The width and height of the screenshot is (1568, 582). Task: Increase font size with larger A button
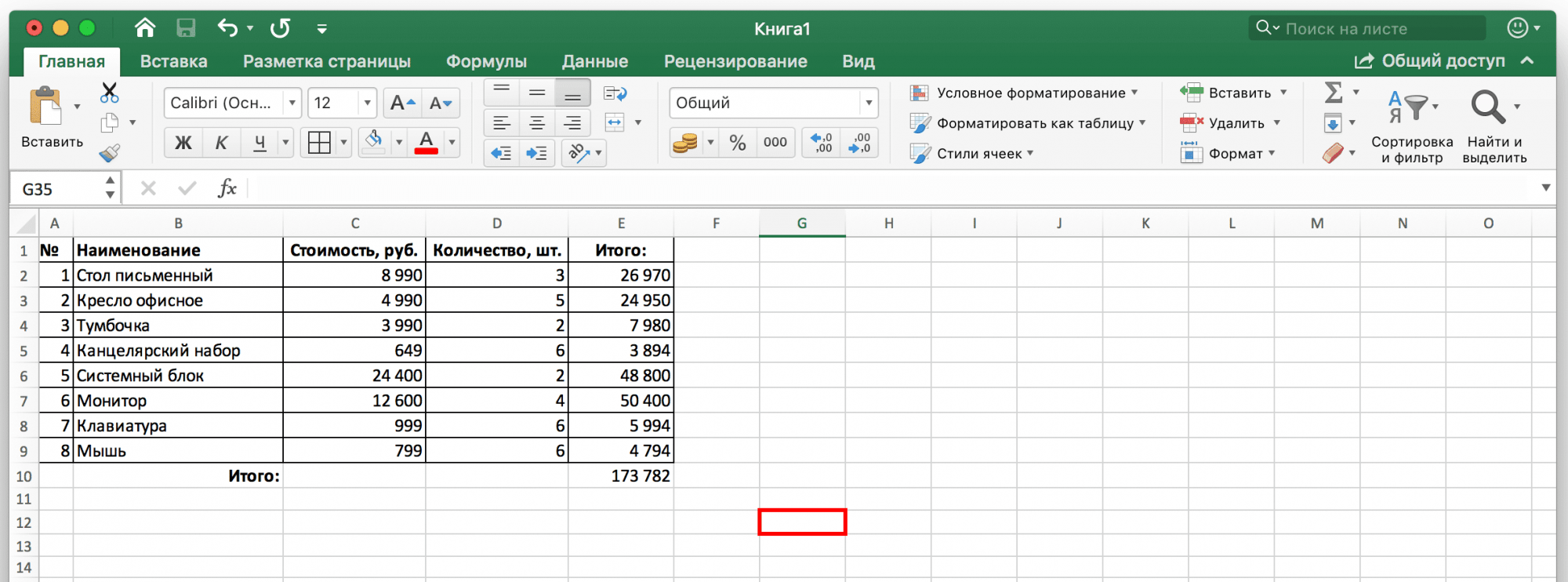point(402,103)
